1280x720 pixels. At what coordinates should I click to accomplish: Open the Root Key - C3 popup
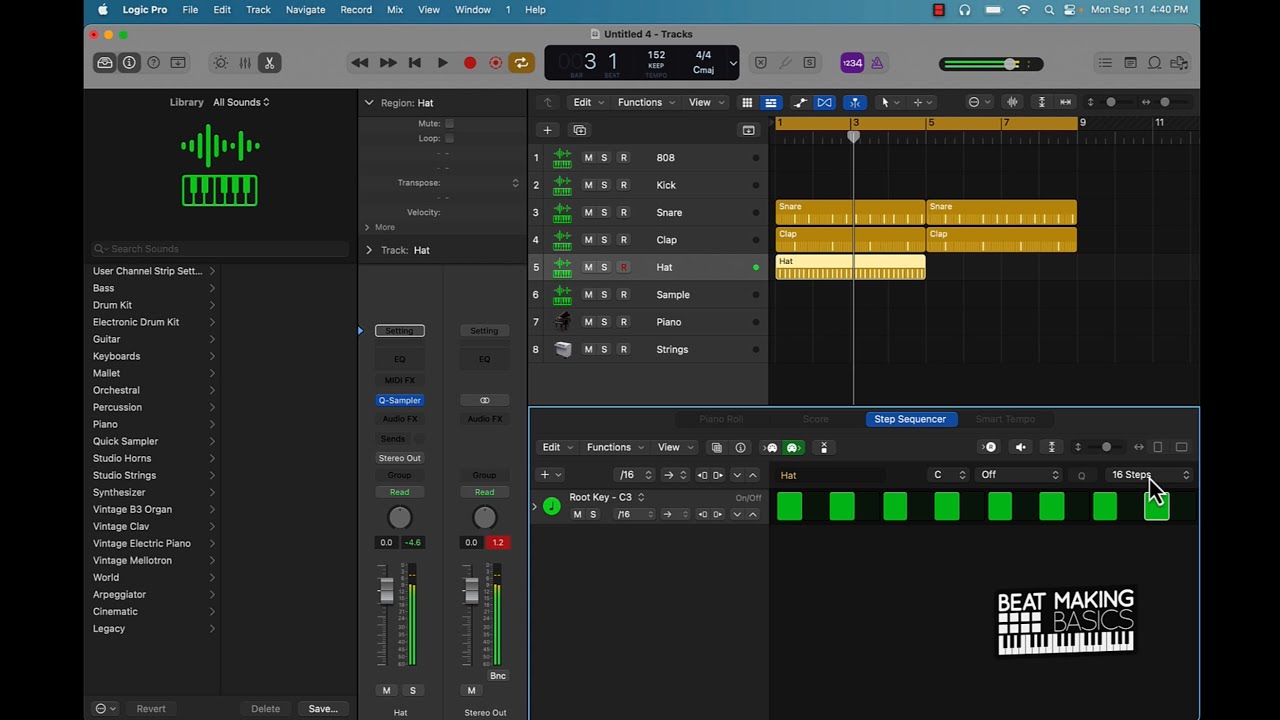tap(607, 497)
